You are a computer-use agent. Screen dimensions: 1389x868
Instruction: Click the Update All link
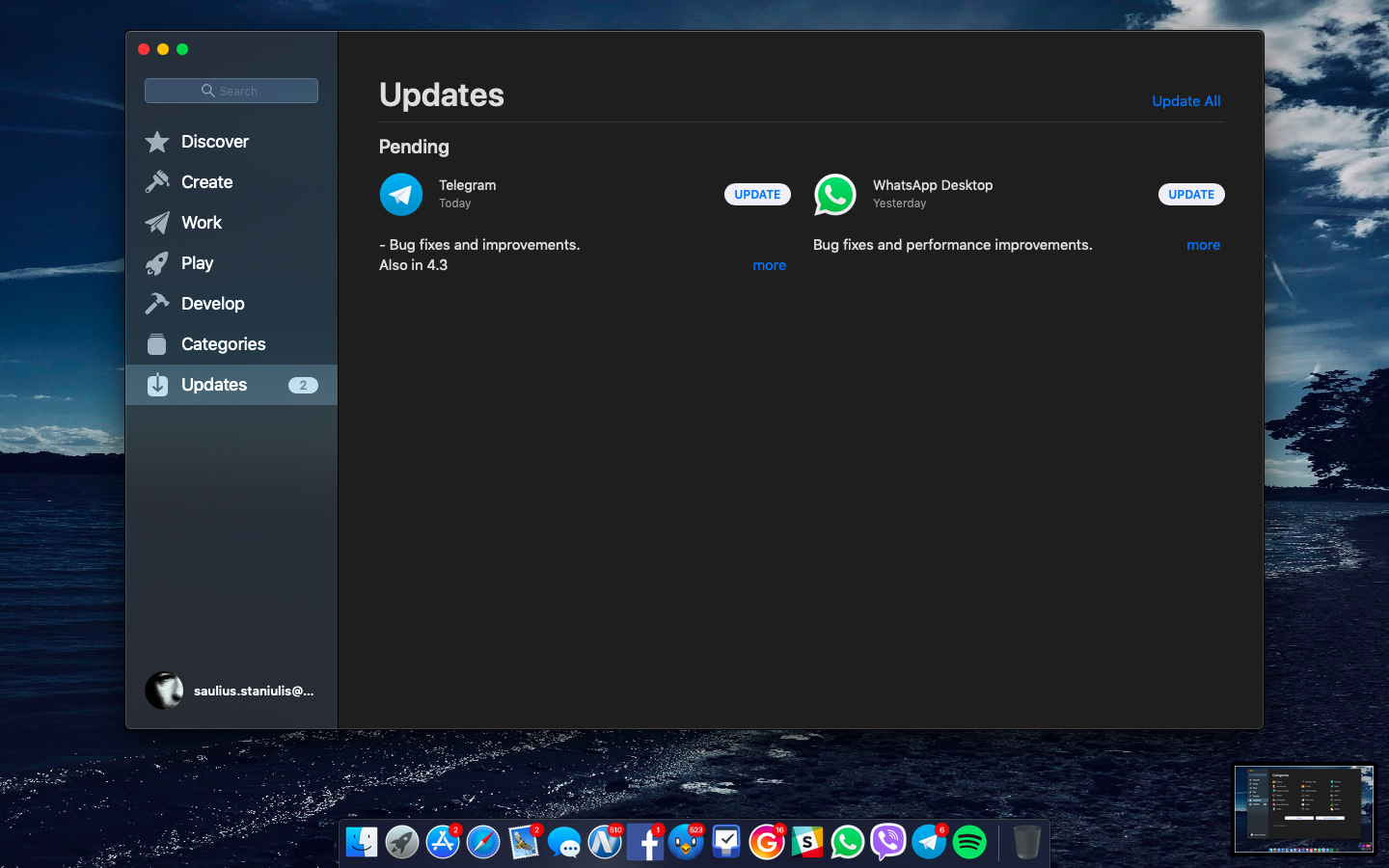[1185, 101]
